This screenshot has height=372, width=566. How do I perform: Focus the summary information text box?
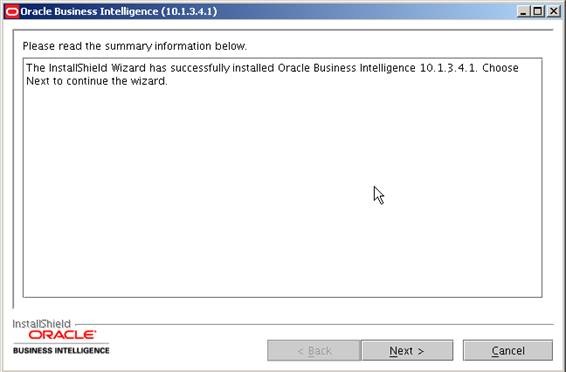[282, 178]
